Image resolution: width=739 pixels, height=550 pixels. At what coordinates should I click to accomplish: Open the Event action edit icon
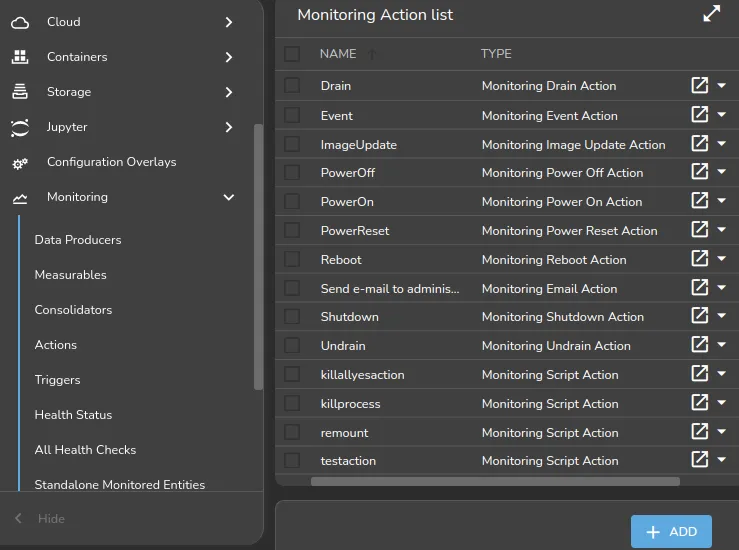[x=699, y=114]
